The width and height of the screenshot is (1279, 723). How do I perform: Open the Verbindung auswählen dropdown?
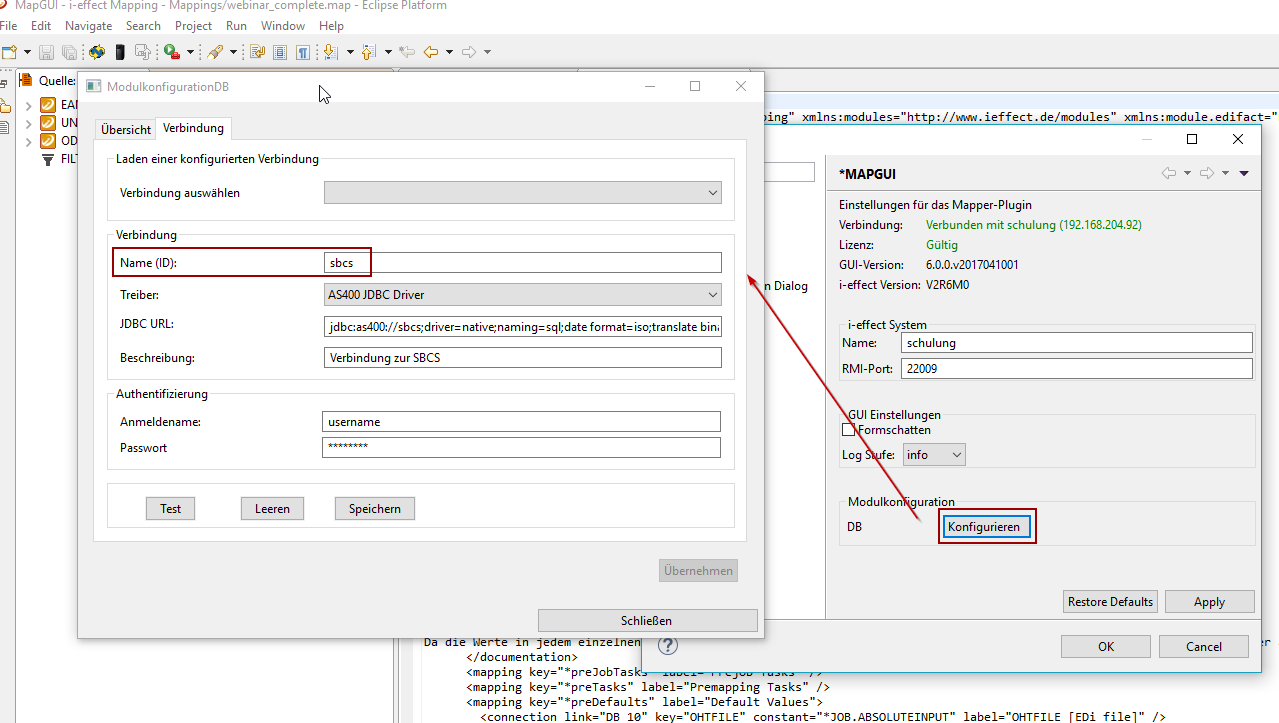(522, 193)
